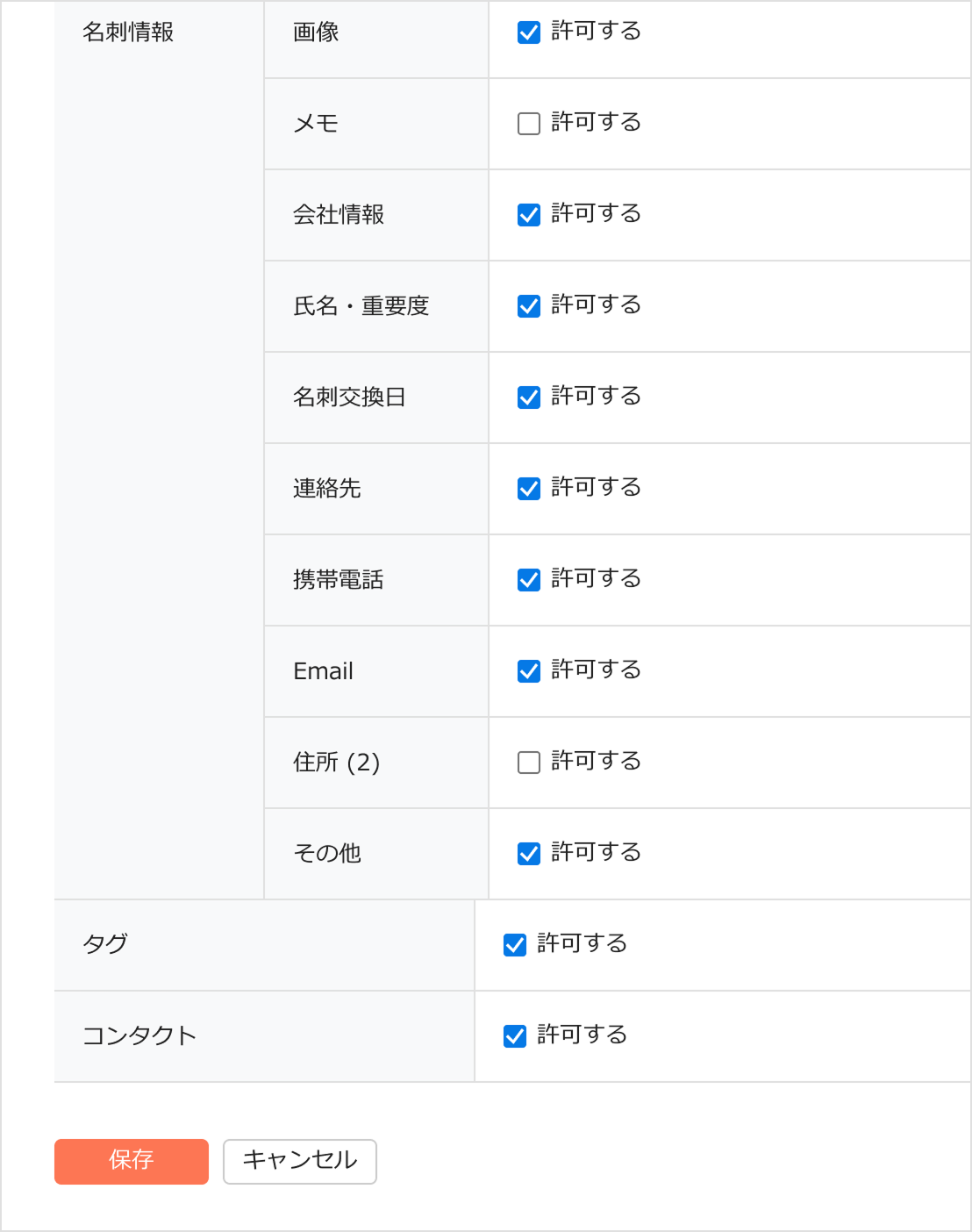
Task: Click 許可する label in タグ row
Action: tap(582, 944)
